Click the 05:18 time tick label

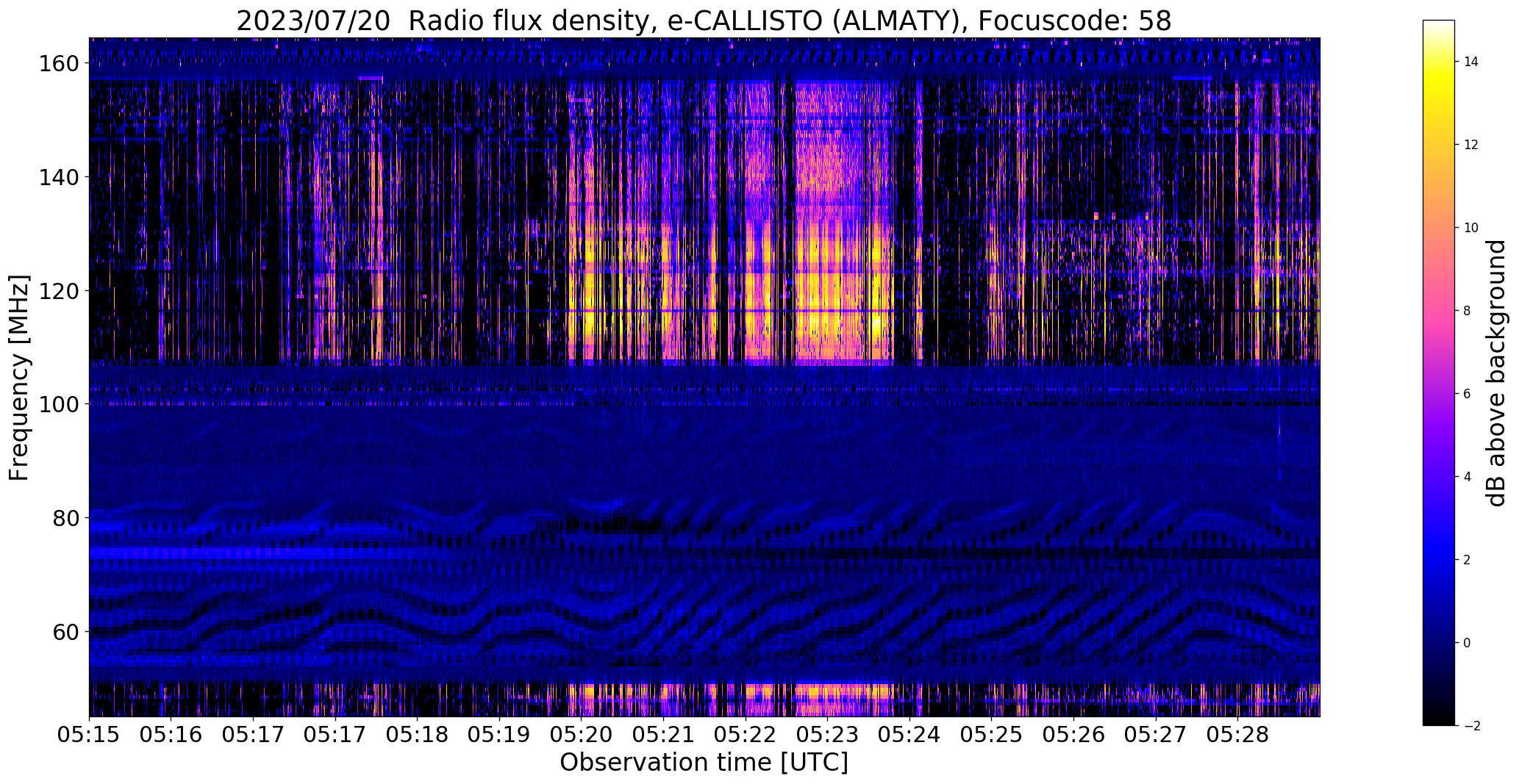418,735
